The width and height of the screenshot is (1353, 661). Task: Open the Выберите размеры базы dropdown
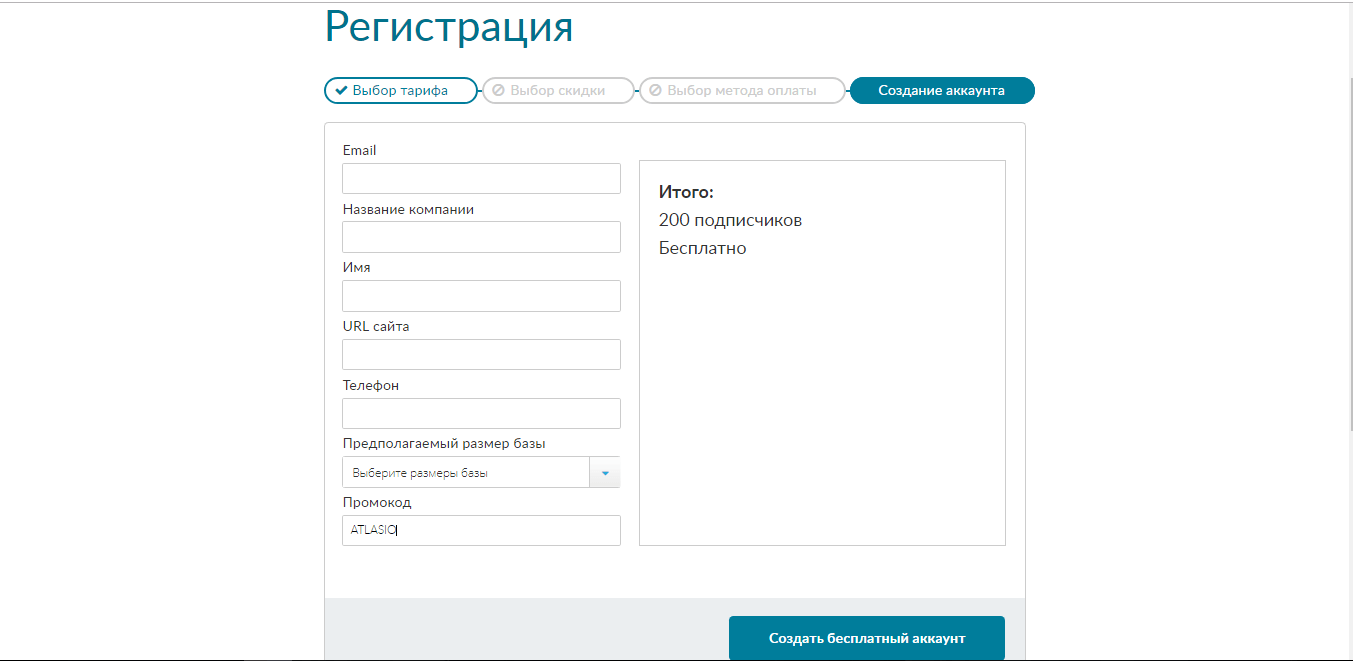(x=466, y=473)
